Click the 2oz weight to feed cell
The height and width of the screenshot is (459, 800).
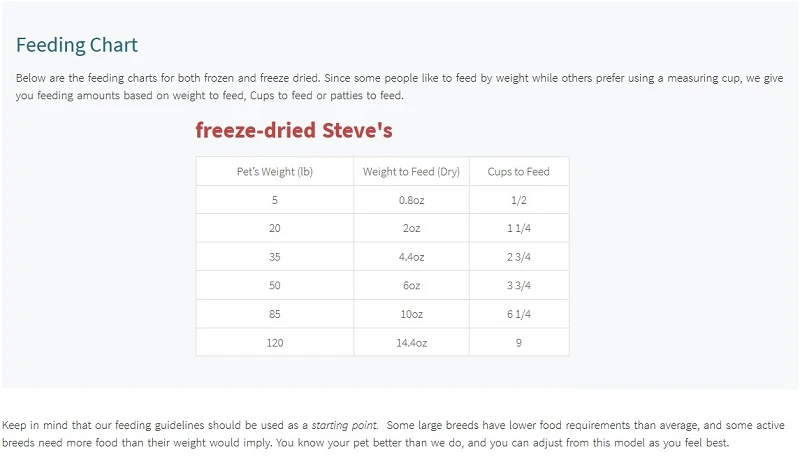pyautogui.click(x=411, y=228)
